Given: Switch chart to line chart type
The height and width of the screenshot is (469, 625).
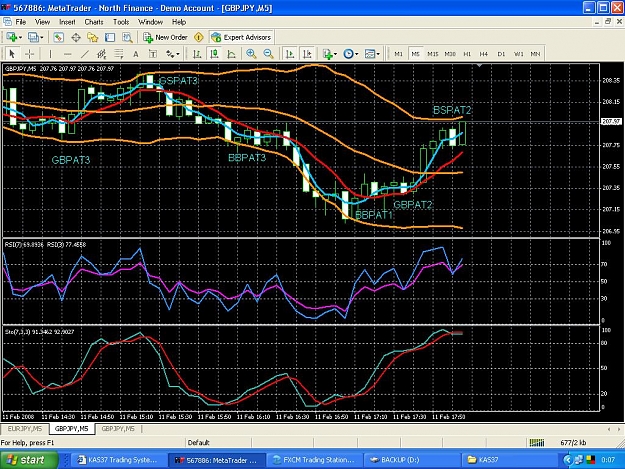Looking at the screenshot, I should [232, 54].
